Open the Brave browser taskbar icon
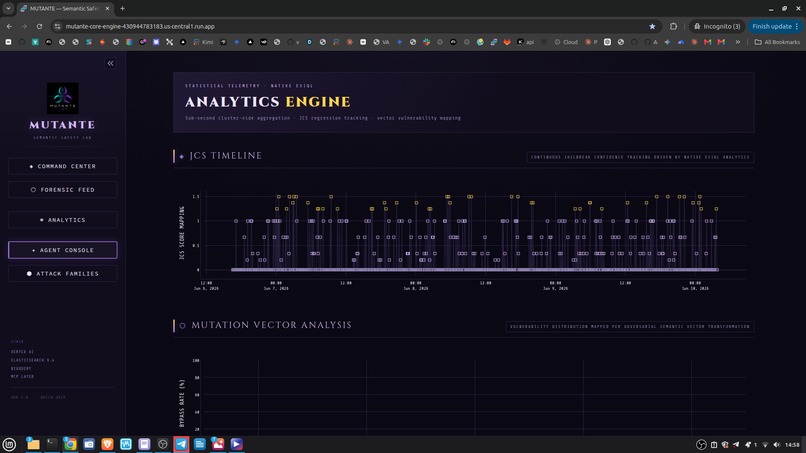 point(107,444)
